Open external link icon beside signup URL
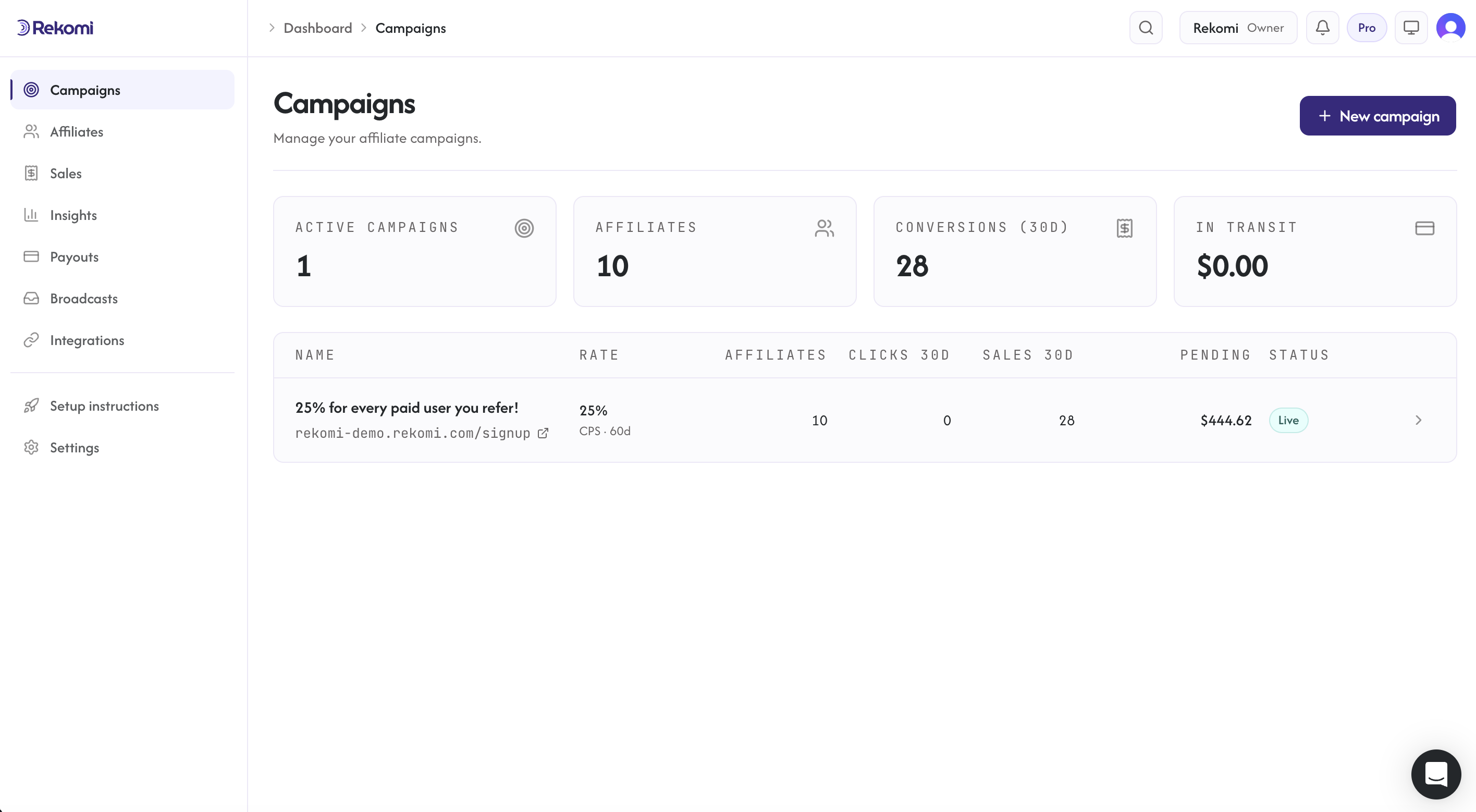The image size is (1476, 812). 543,433
